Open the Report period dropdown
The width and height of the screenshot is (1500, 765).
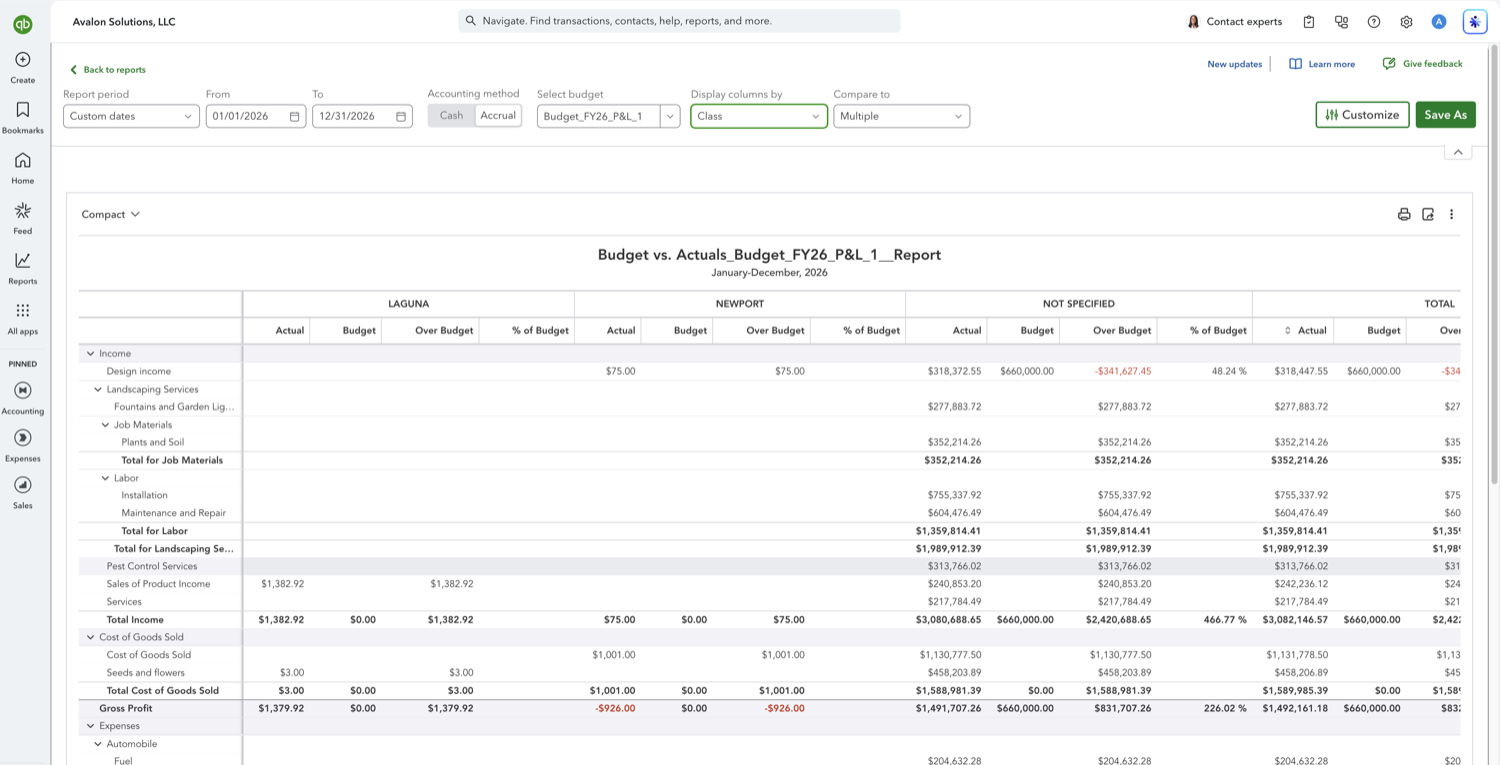pyautogui.click(x=131, y=116)
